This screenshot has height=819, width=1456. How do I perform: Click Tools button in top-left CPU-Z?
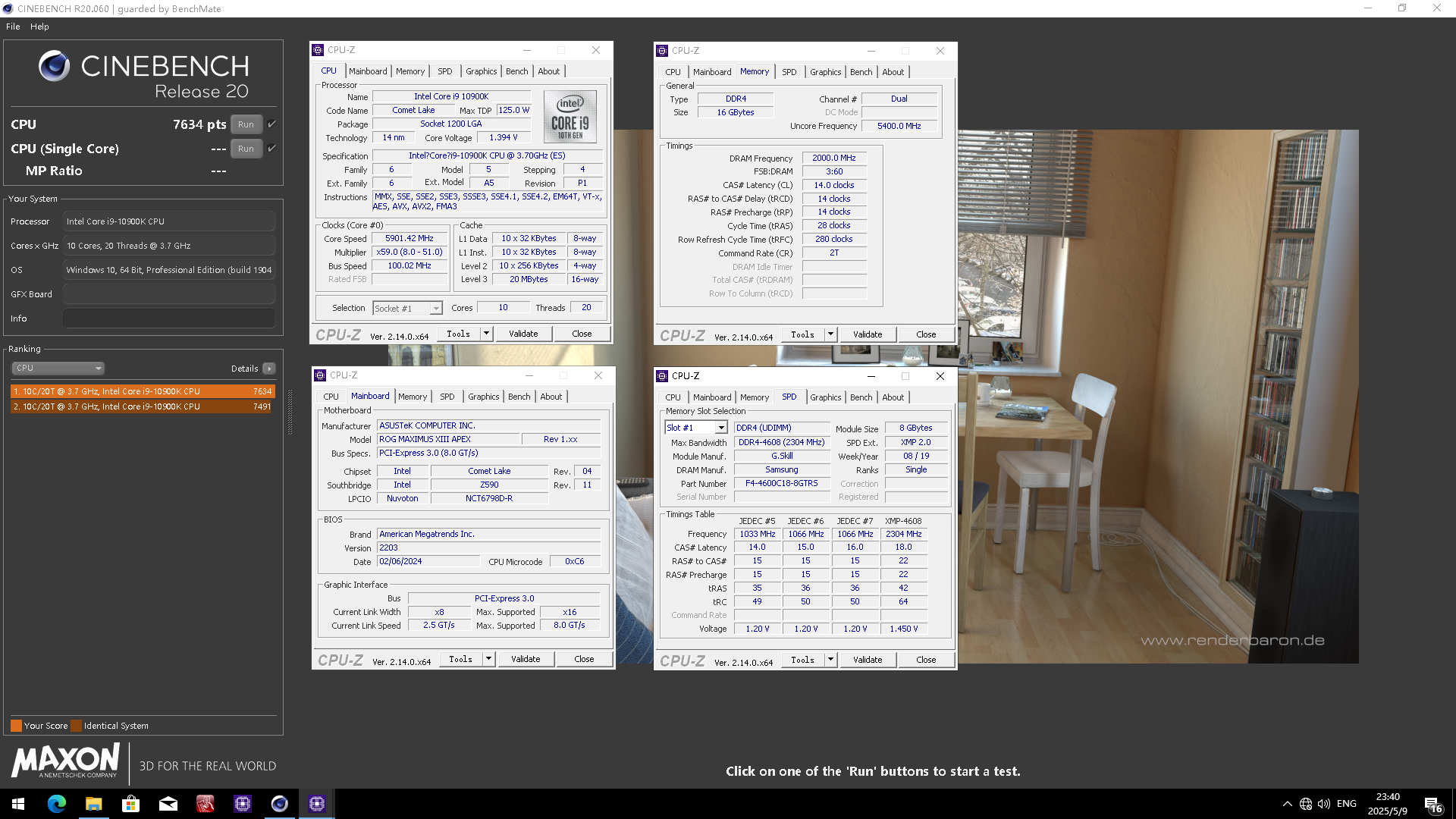click(x=458, y=334)
